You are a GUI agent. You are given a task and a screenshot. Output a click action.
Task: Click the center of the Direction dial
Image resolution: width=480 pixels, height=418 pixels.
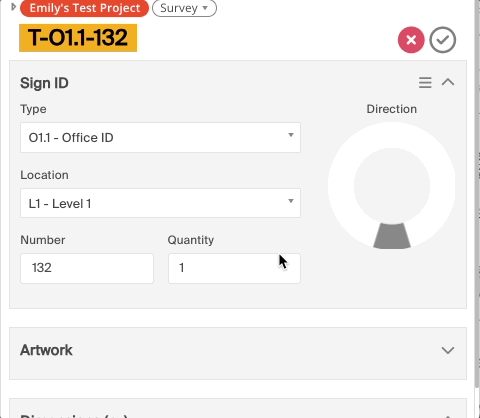[392, 186]
